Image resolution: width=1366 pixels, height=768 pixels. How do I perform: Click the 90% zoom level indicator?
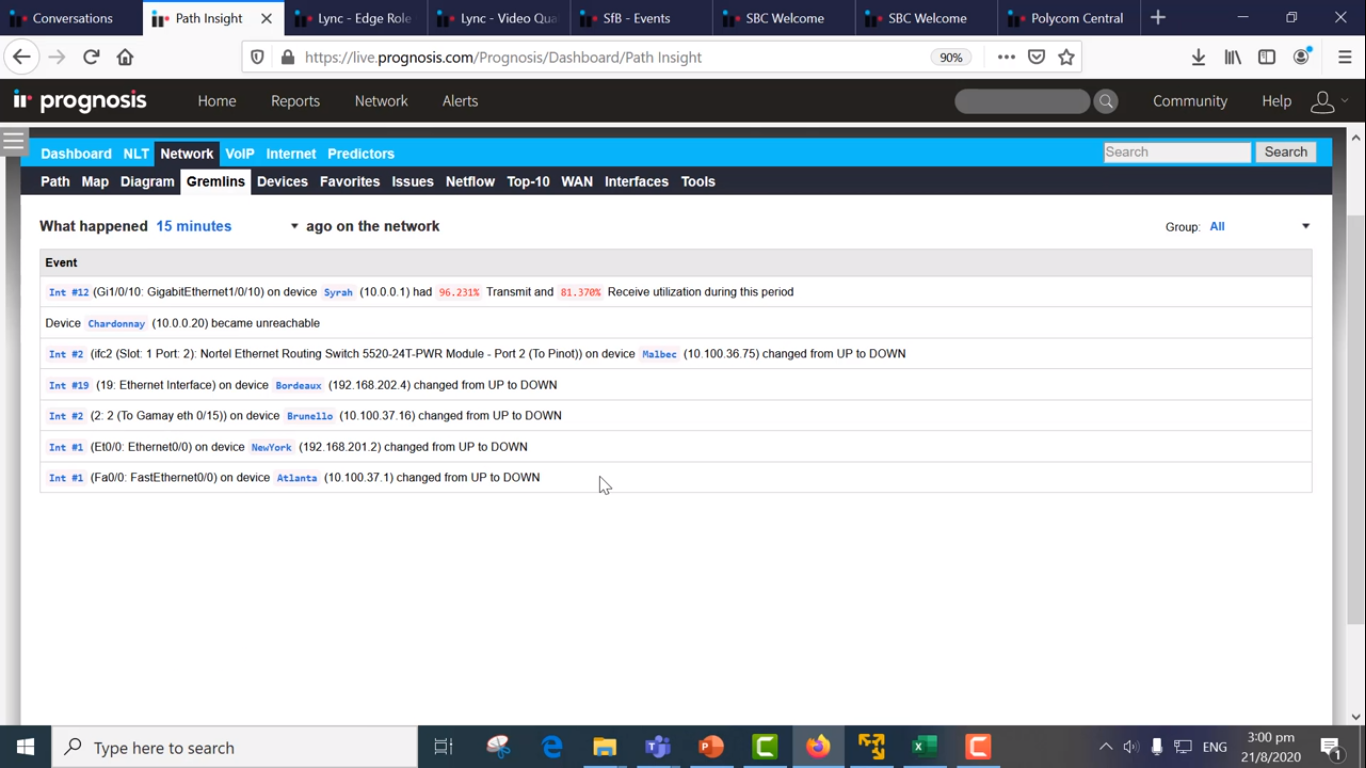click(951, 57)
